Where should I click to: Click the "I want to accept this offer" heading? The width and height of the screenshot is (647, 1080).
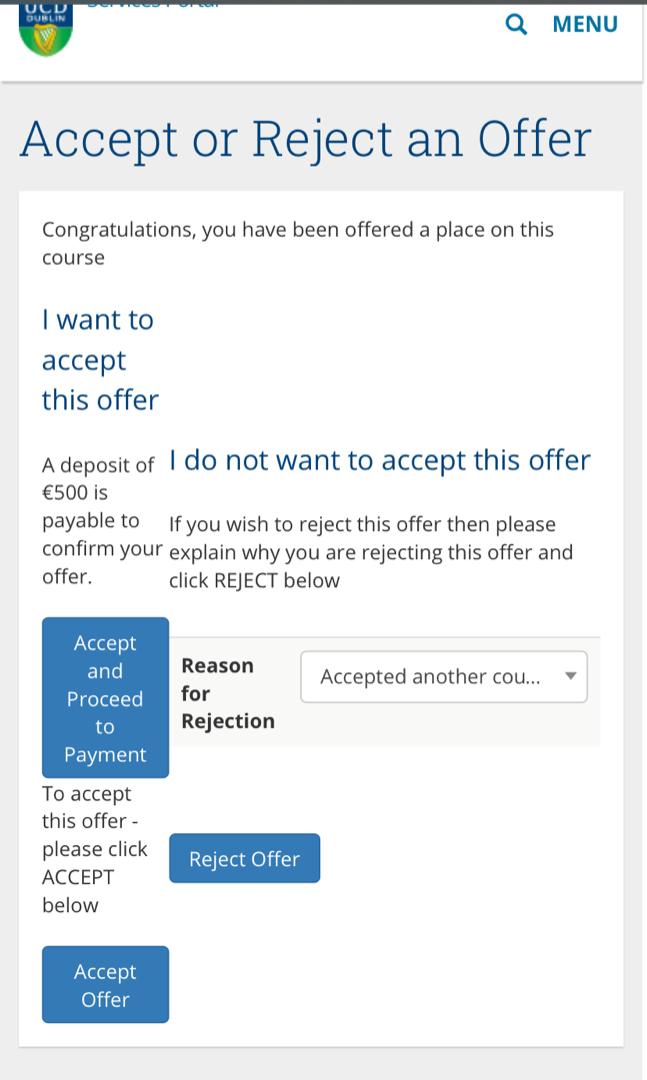[x=100, y=360]
